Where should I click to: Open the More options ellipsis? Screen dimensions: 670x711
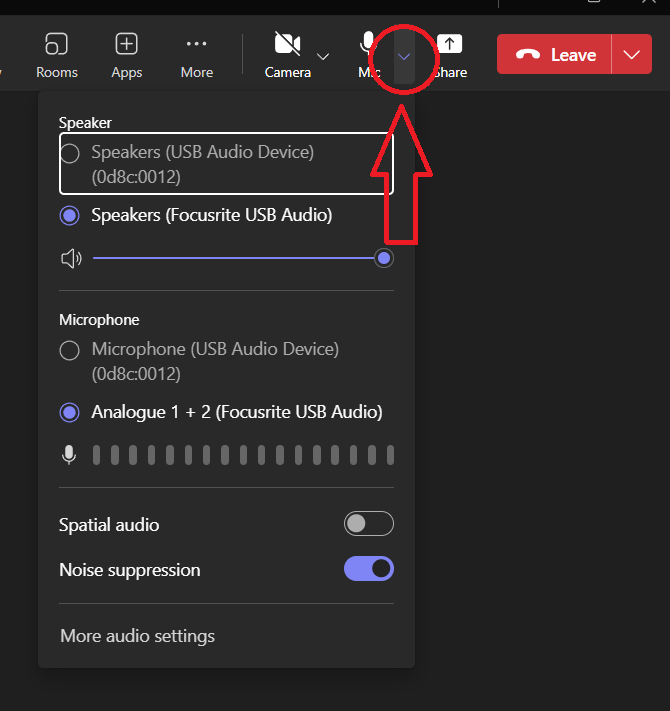point(197,45)
